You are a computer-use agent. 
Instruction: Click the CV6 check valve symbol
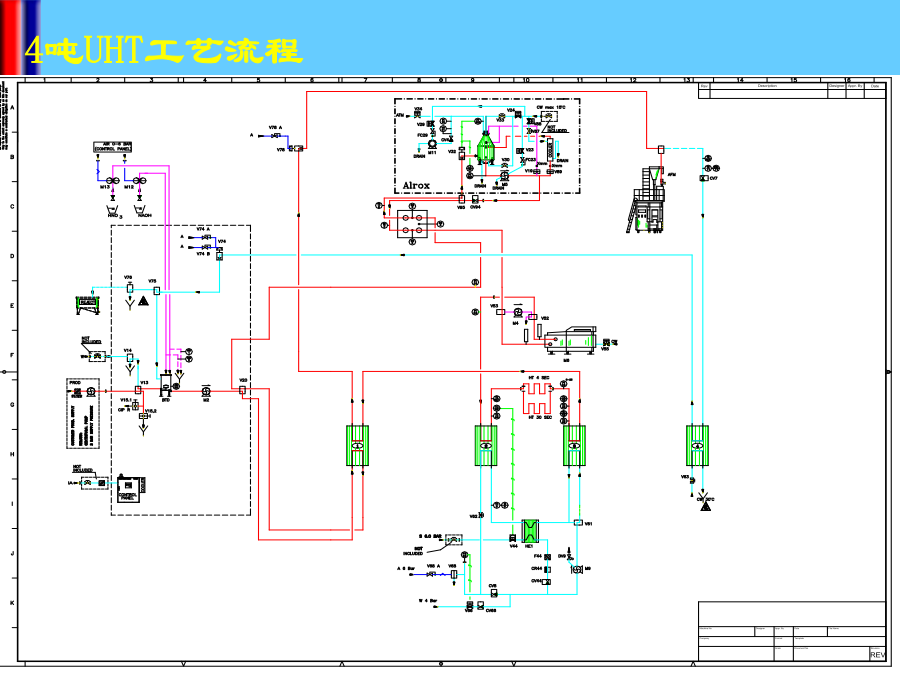pyautogui.click(x=494, y=593)
